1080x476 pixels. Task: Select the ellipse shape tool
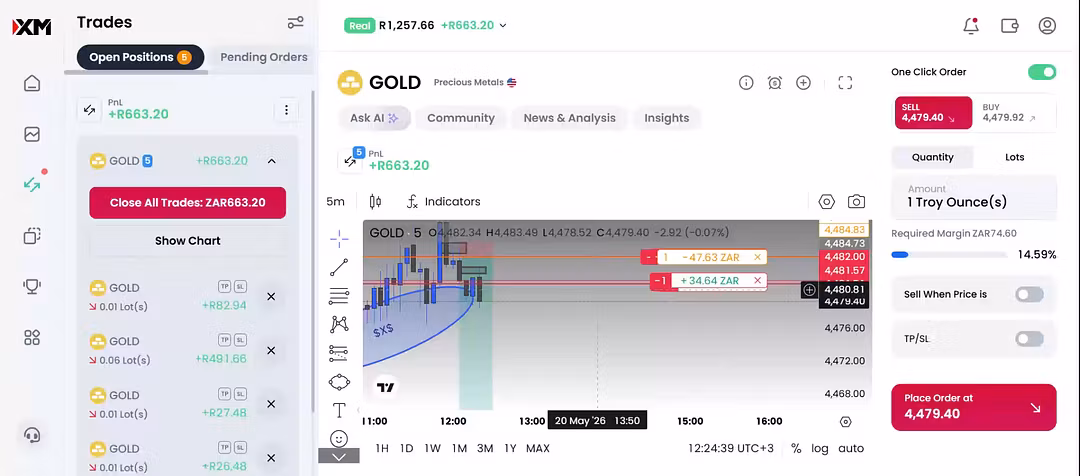(339, 382)
